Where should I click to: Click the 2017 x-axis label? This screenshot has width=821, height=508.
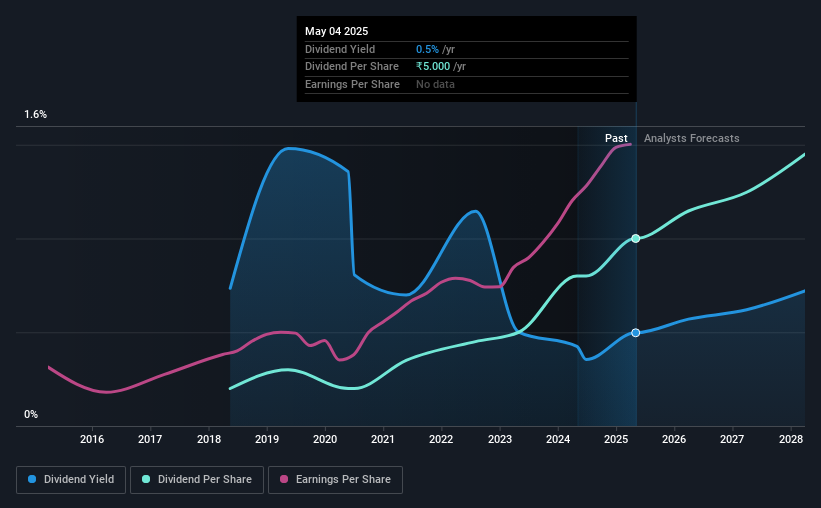pos(150,439)
